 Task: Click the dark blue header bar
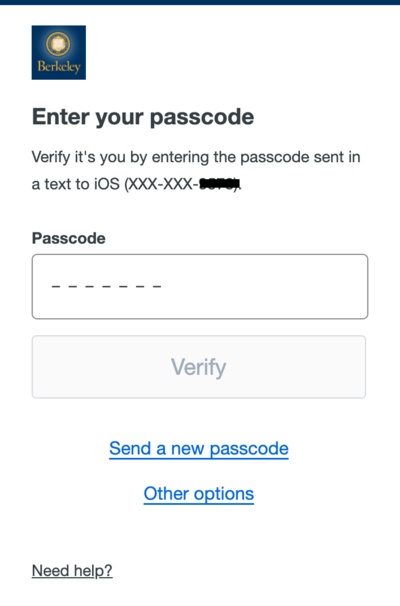pos(200,2)
